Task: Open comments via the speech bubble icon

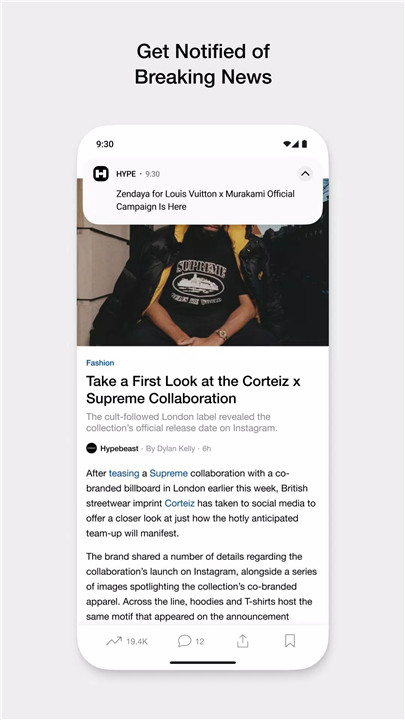Action: click(x=184, y=641)
